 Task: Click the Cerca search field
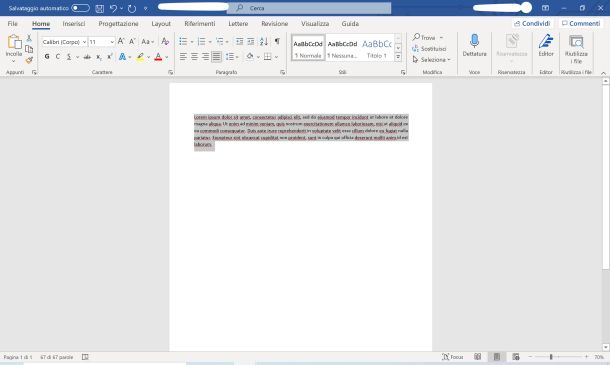pyautogui.click(x=309, y=8)
